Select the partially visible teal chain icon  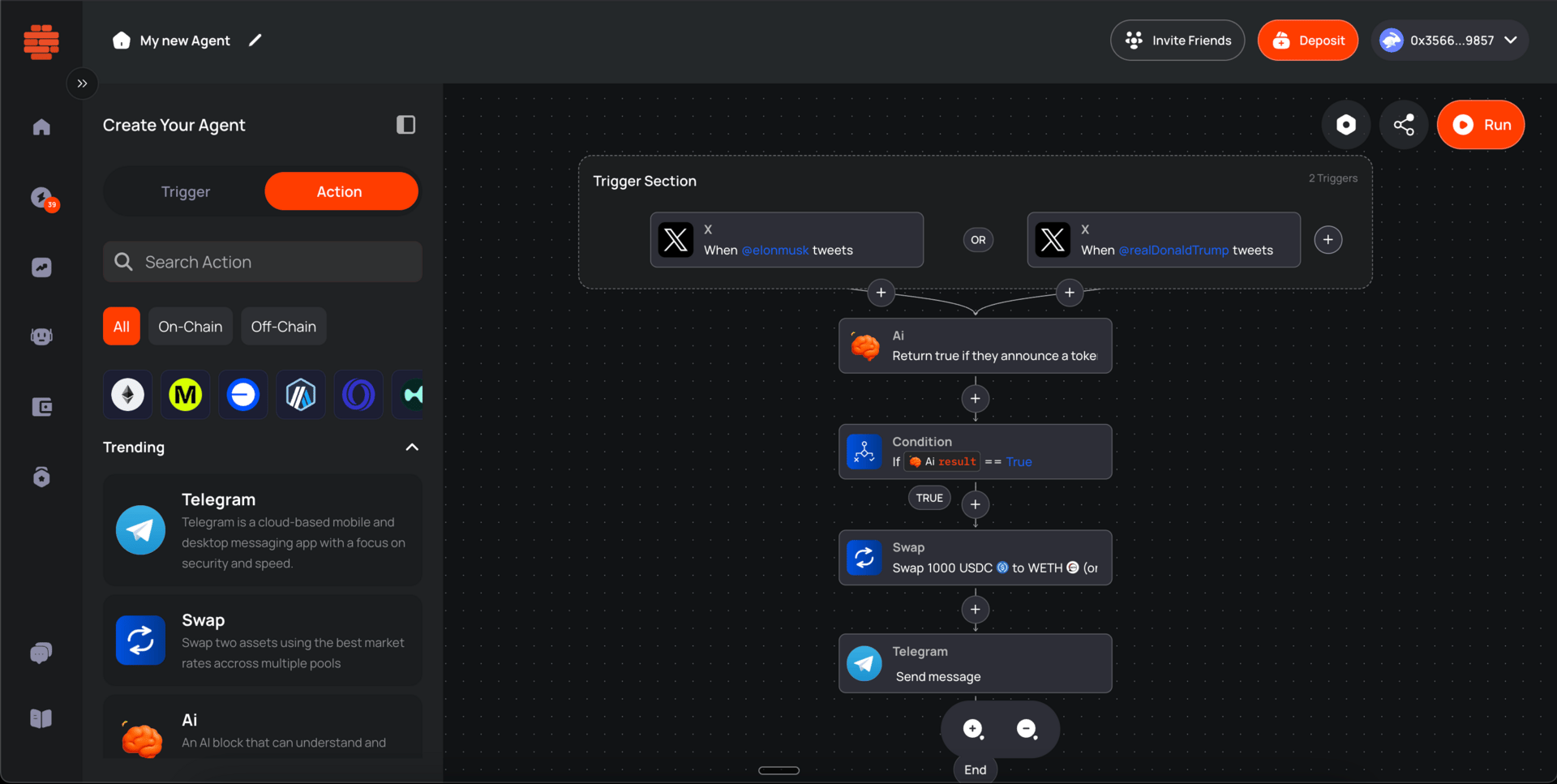tap(409, 395)
